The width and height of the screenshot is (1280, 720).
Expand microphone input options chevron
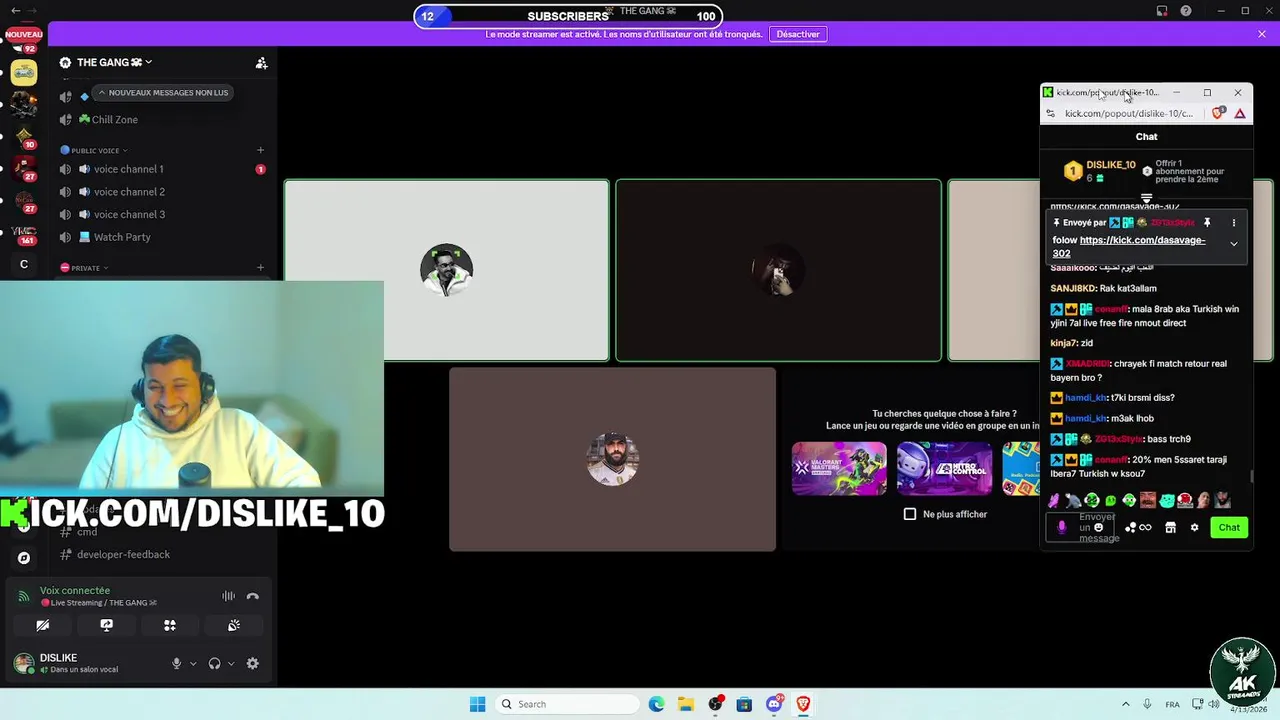(x=193, y=664)
